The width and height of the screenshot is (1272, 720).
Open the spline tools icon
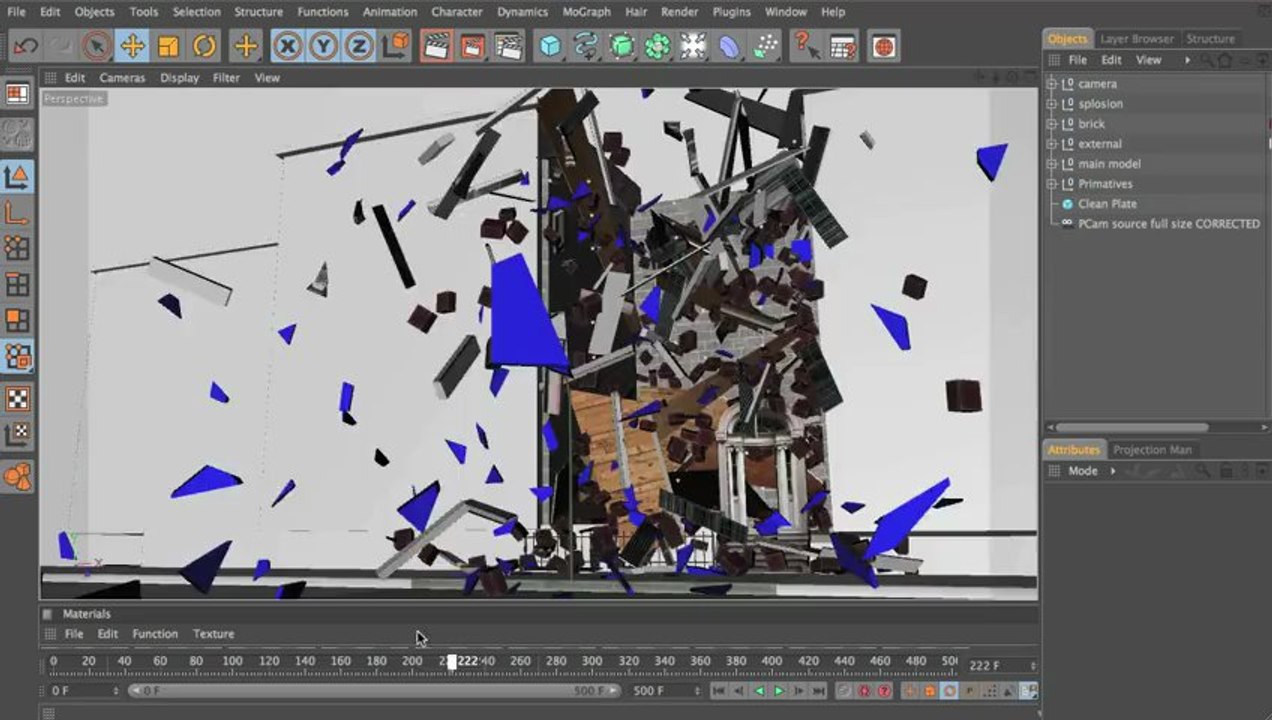(586, 45)
